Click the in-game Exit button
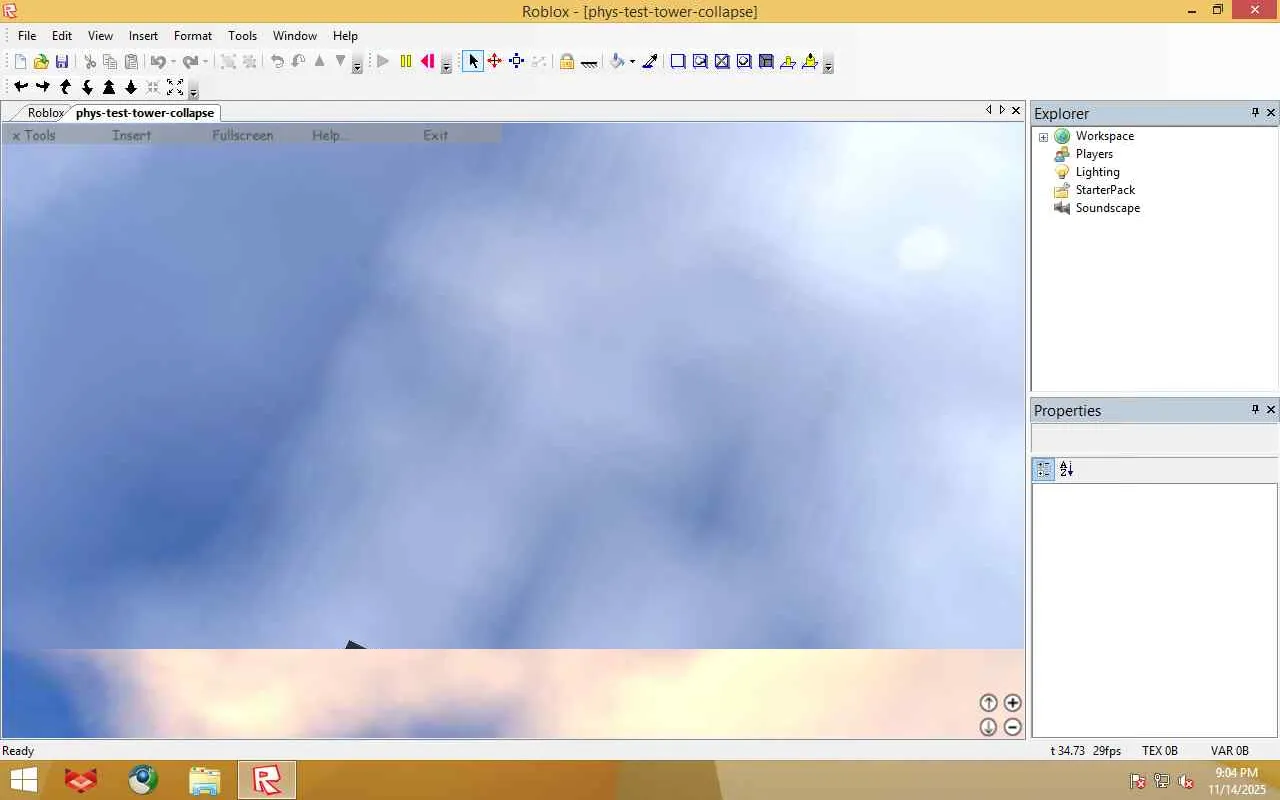The width and height of the screenshot is (1280, 800). click(435, 135)
